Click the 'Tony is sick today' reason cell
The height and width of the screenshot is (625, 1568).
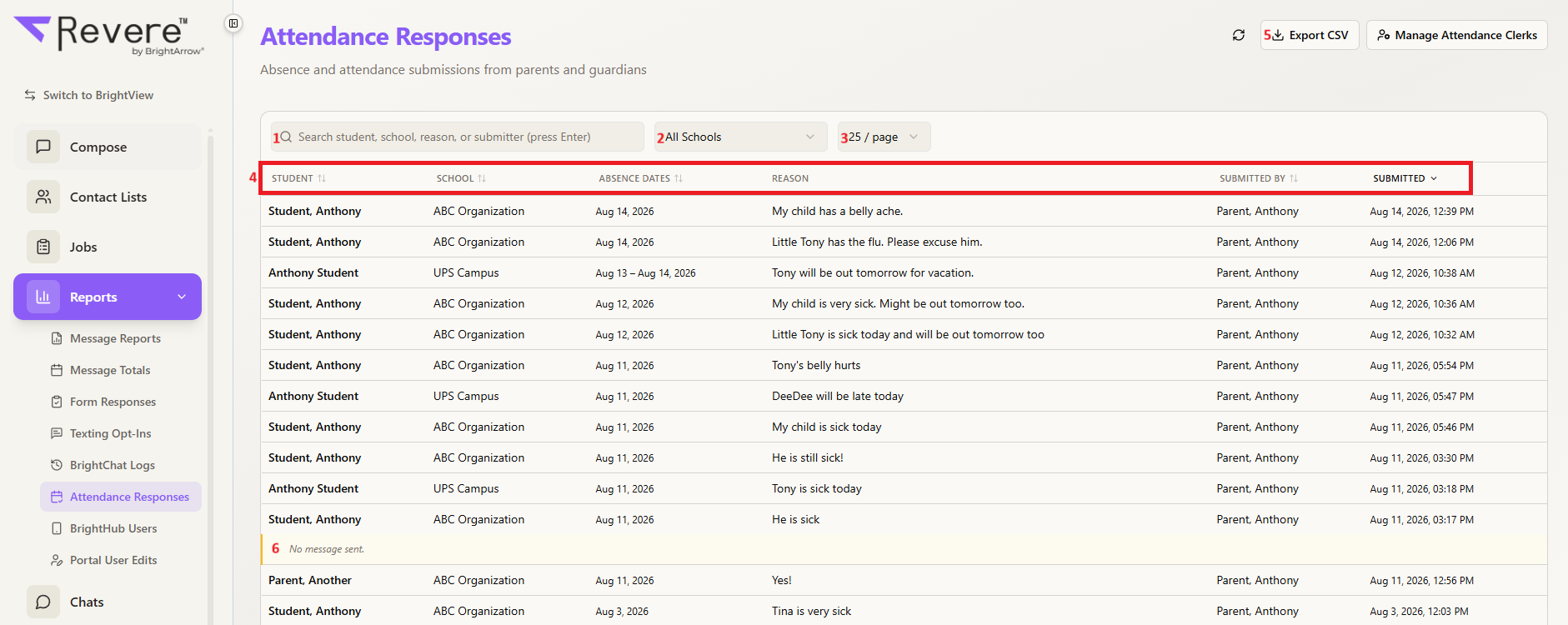pyautogui.click(x=817, y=489)
